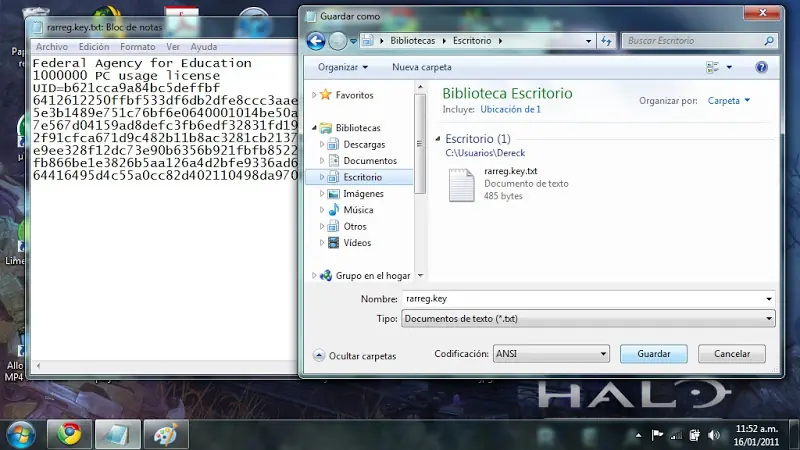This screenshot has height=450, width=800.
Task: Open help with the question mark icon
Action: tap(761, 67)
